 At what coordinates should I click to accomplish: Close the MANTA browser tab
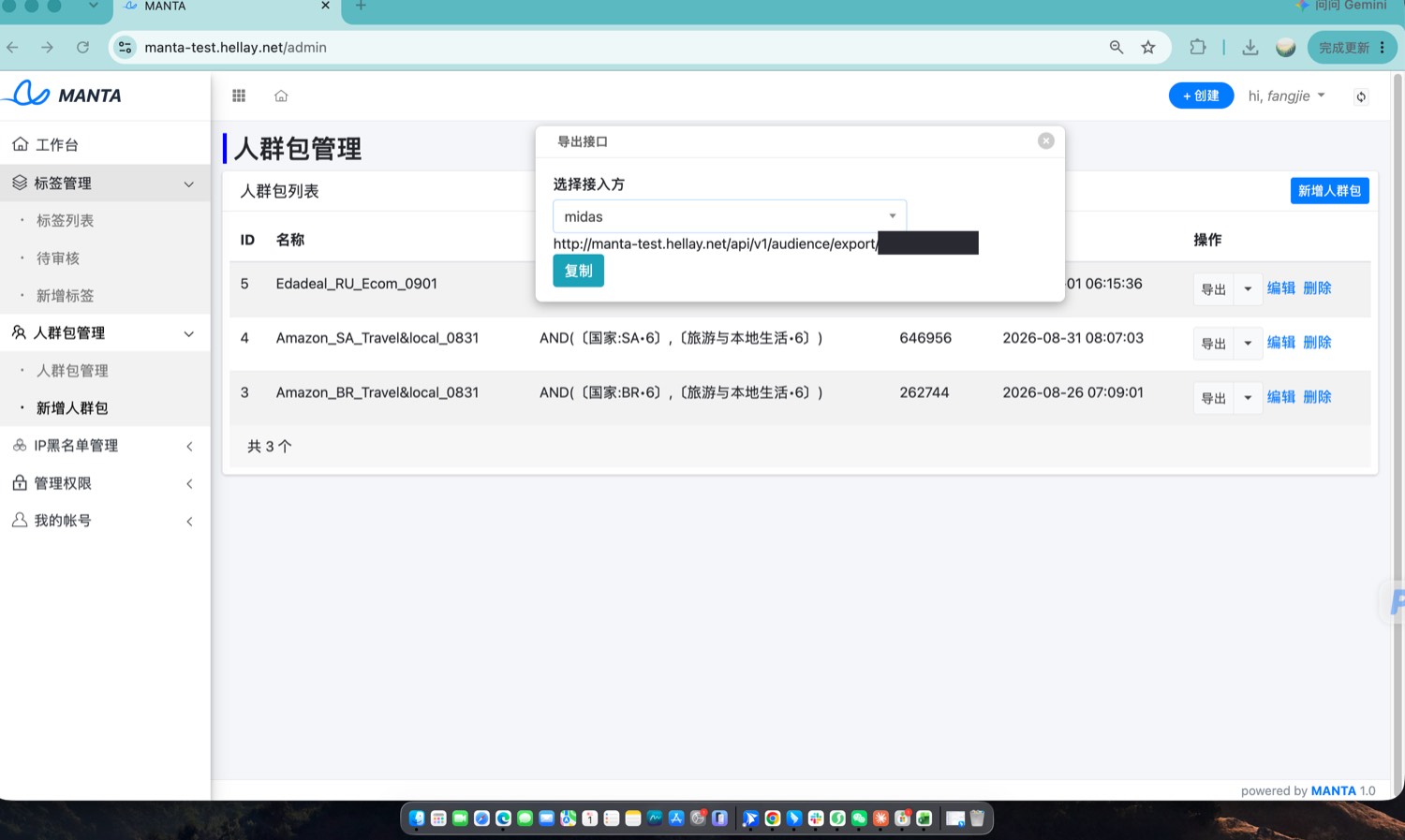pyautogui.click(x=325, y=6)
